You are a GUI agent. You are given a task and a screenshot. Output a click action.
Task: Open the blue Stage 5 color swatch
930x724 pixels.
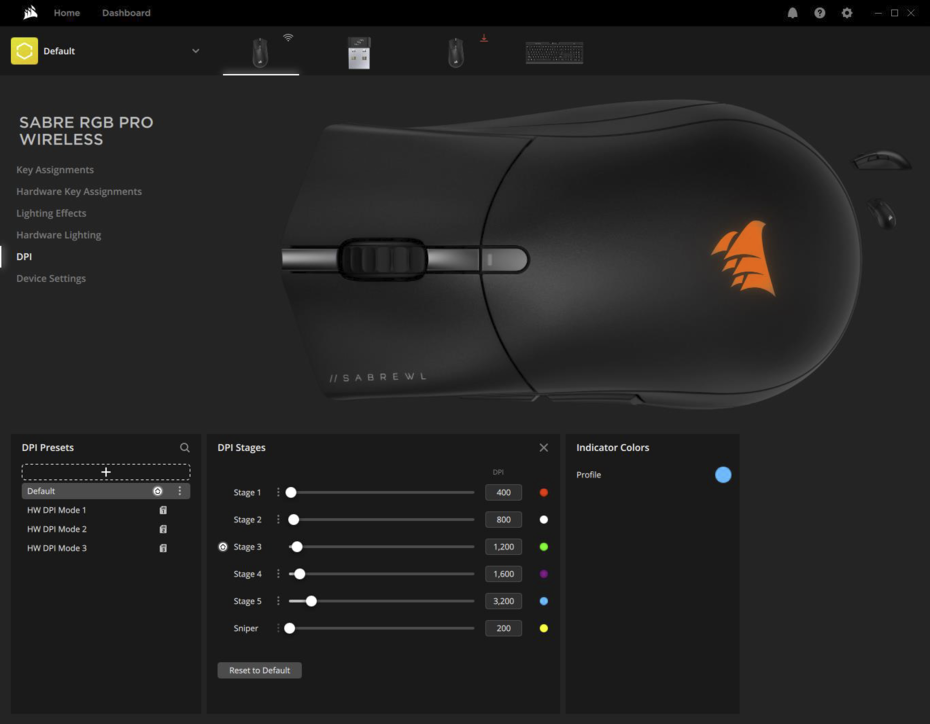coord(544,601)
